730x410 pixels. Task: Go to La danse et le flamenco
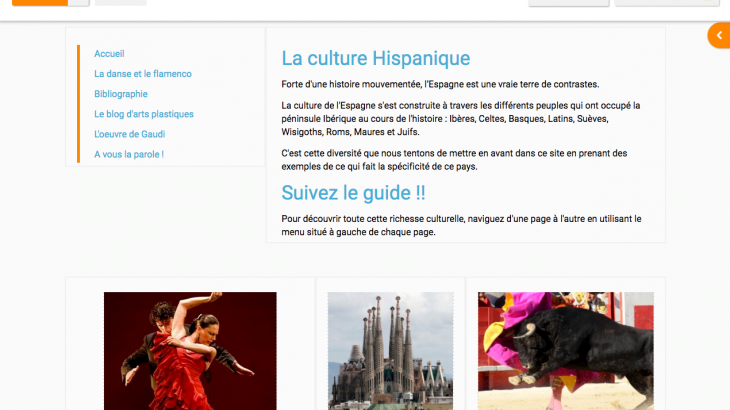click(x=143, y=74)
